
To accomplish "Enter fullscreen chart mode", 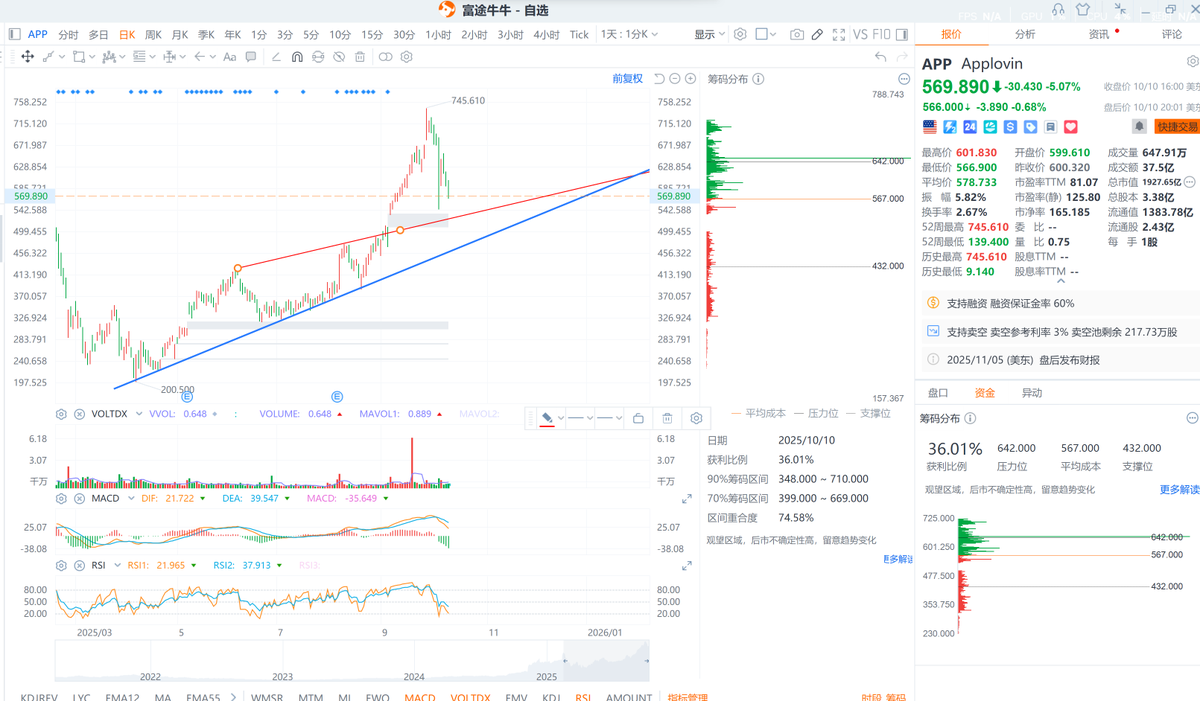I will pyautogui.click(x=839, y=34).
